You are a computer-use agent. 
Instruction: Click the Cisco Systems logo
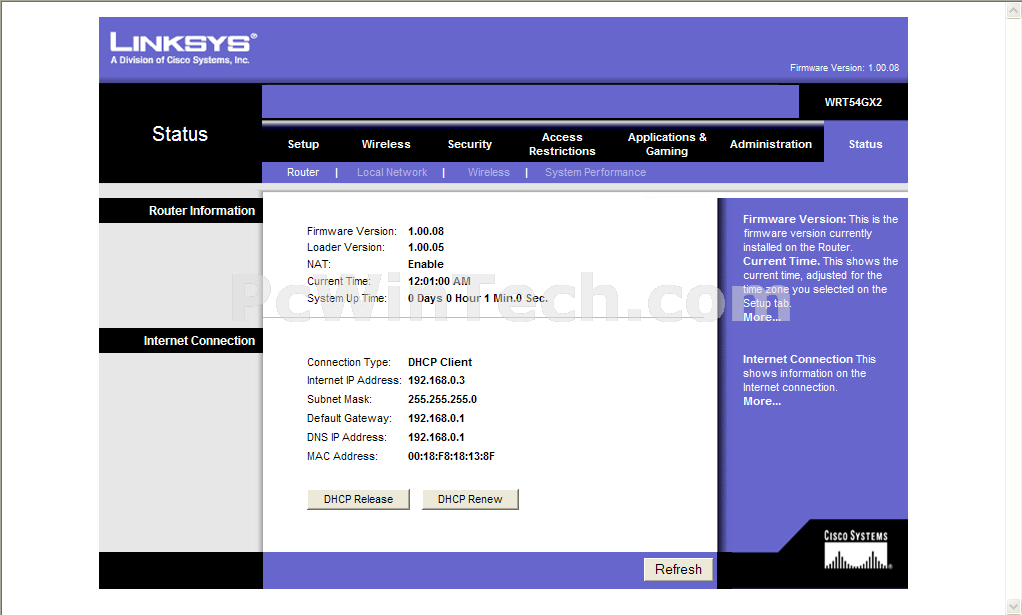pyautogui.click(x=855, y=548)
